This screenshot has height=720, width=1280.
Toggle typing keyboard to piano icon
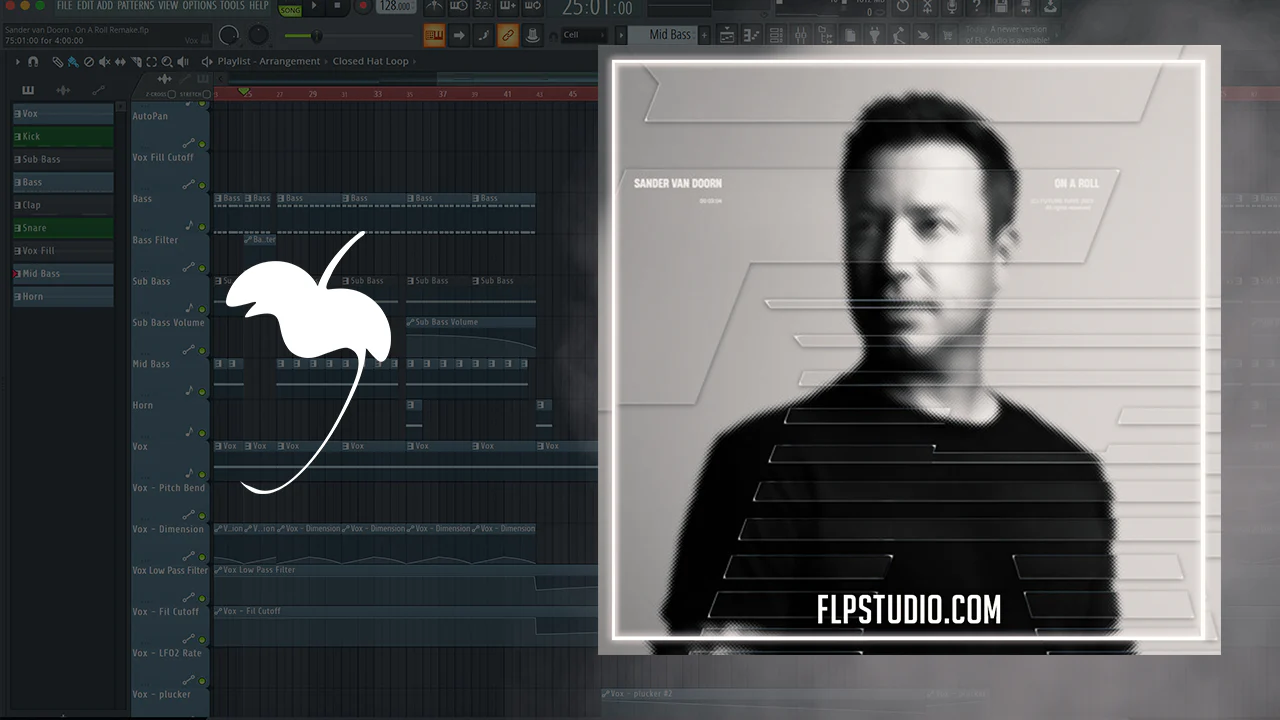click(434, 36)
